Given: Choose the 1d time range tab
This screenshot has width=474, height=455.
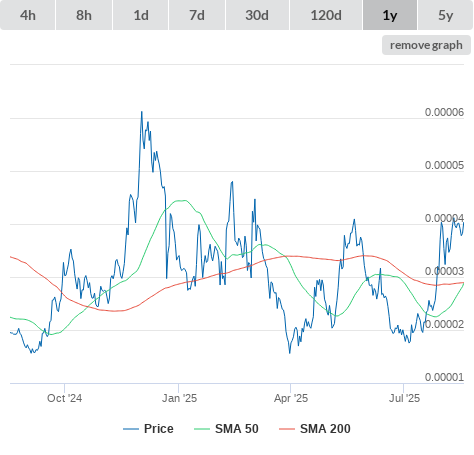Looking at the screenshot, I should click(141, 15).
